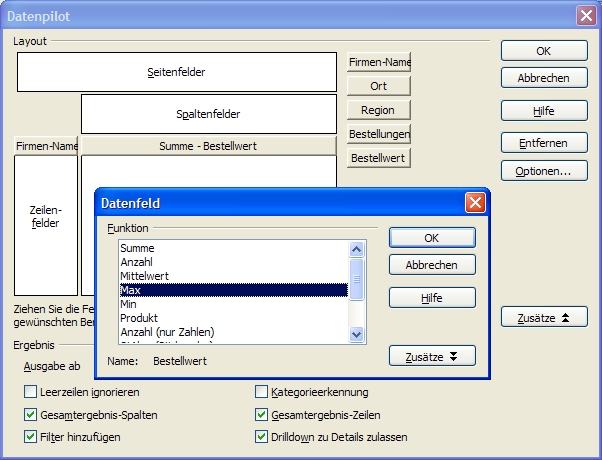Click the Region field button
Viewport: 602px width, 460px height.
[379, 110]
